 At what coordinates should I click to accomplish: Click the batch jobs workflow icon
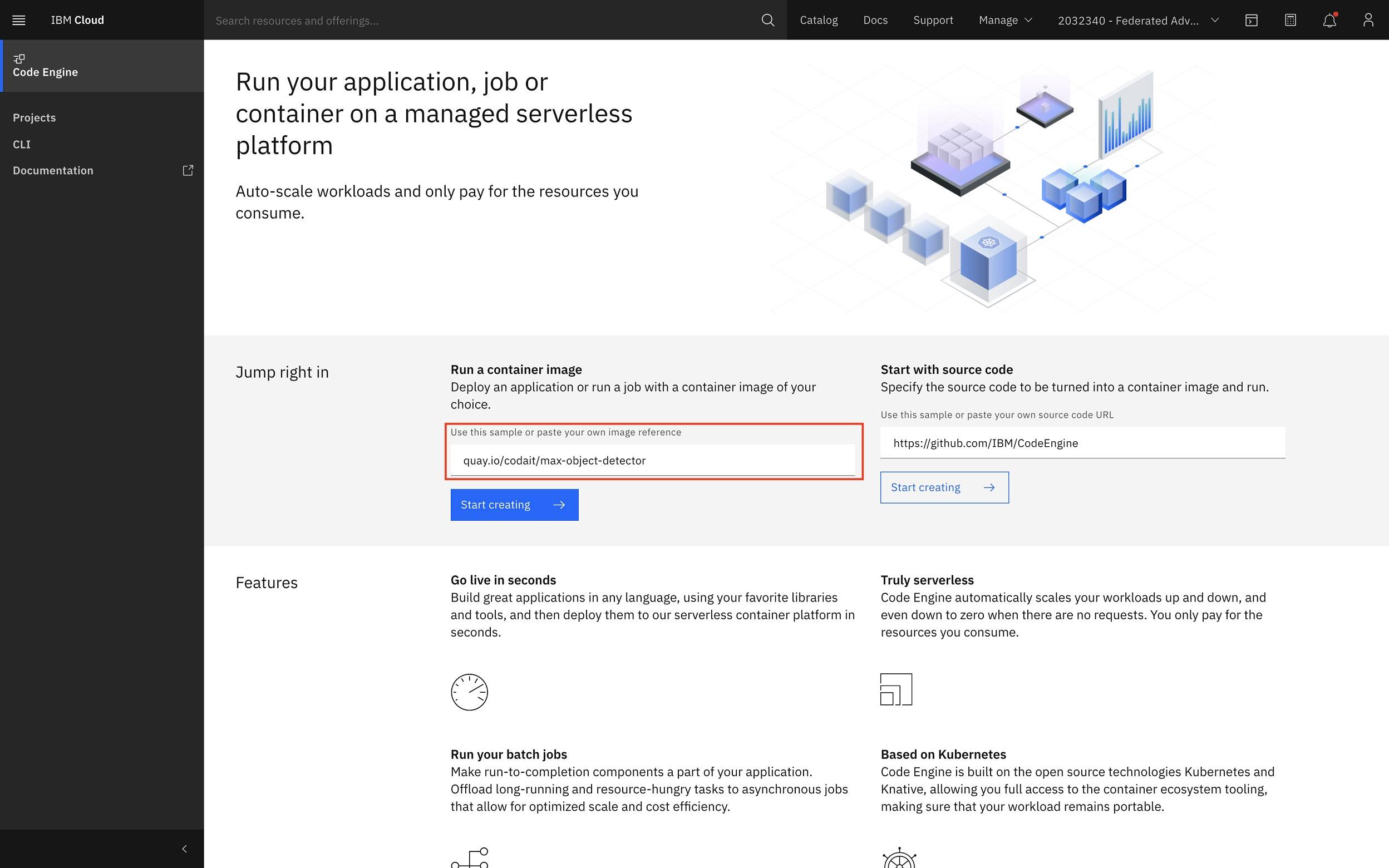470,857
